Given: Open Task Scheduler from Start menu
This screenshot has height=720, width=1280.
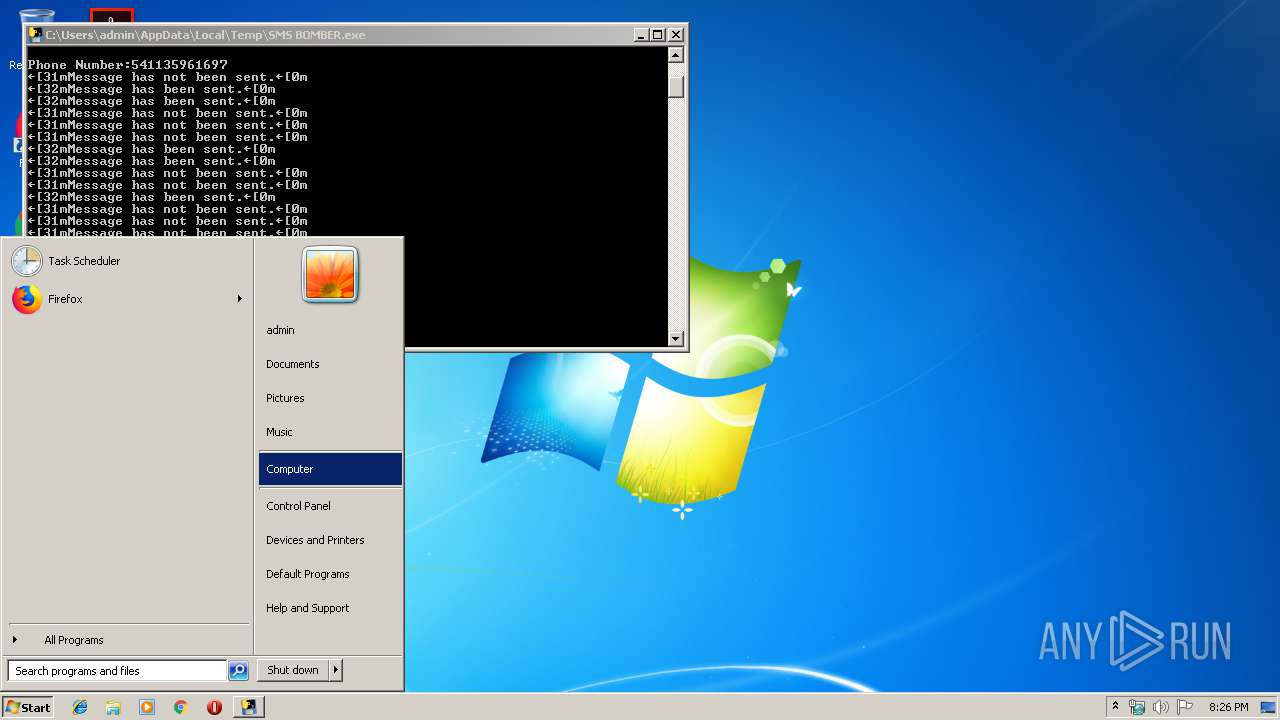Looking at the screenshot, I should point(127,261).
